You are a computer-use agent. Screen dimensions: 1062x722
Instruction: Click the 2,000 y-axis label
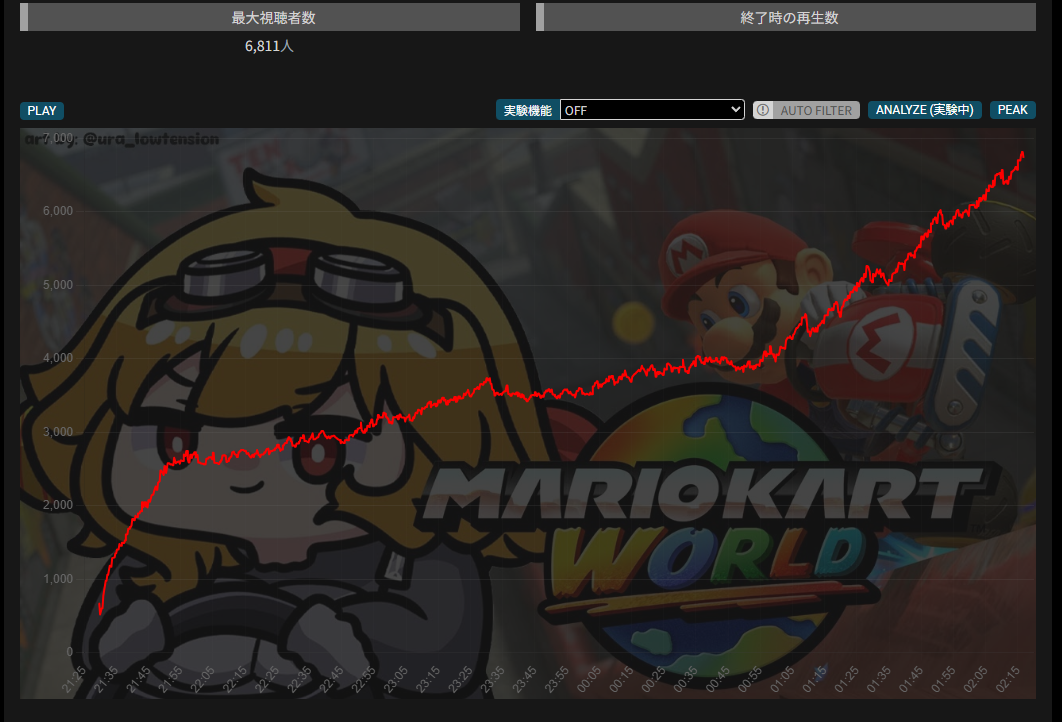(58, 505)
